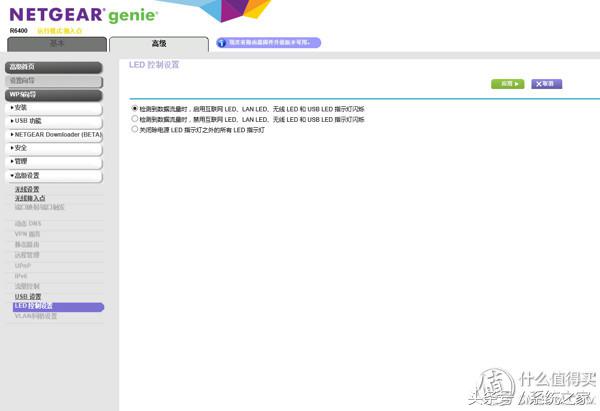Open the Setup Wizard (设置向导) sidebar button

(54, 81)
